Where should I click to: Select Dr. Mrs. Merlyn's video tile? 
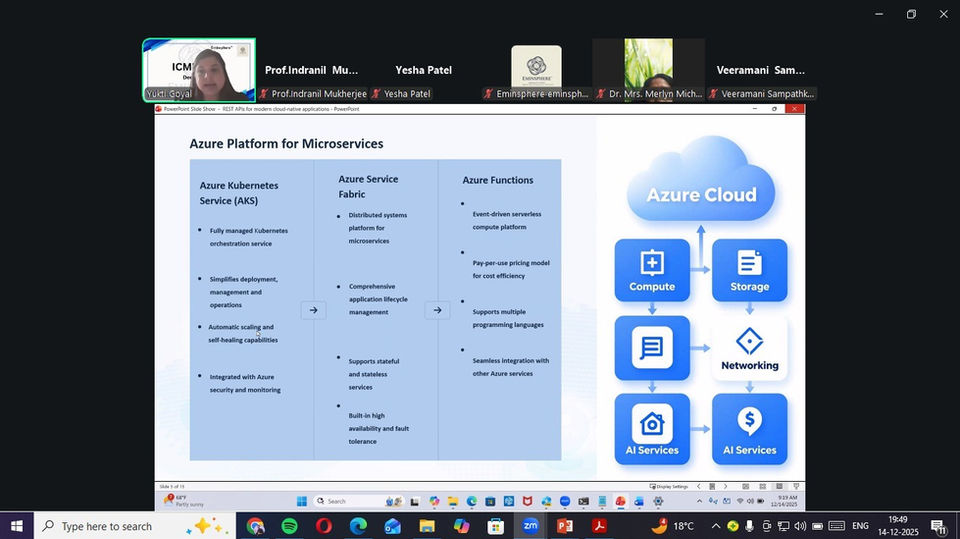[648, 70]
